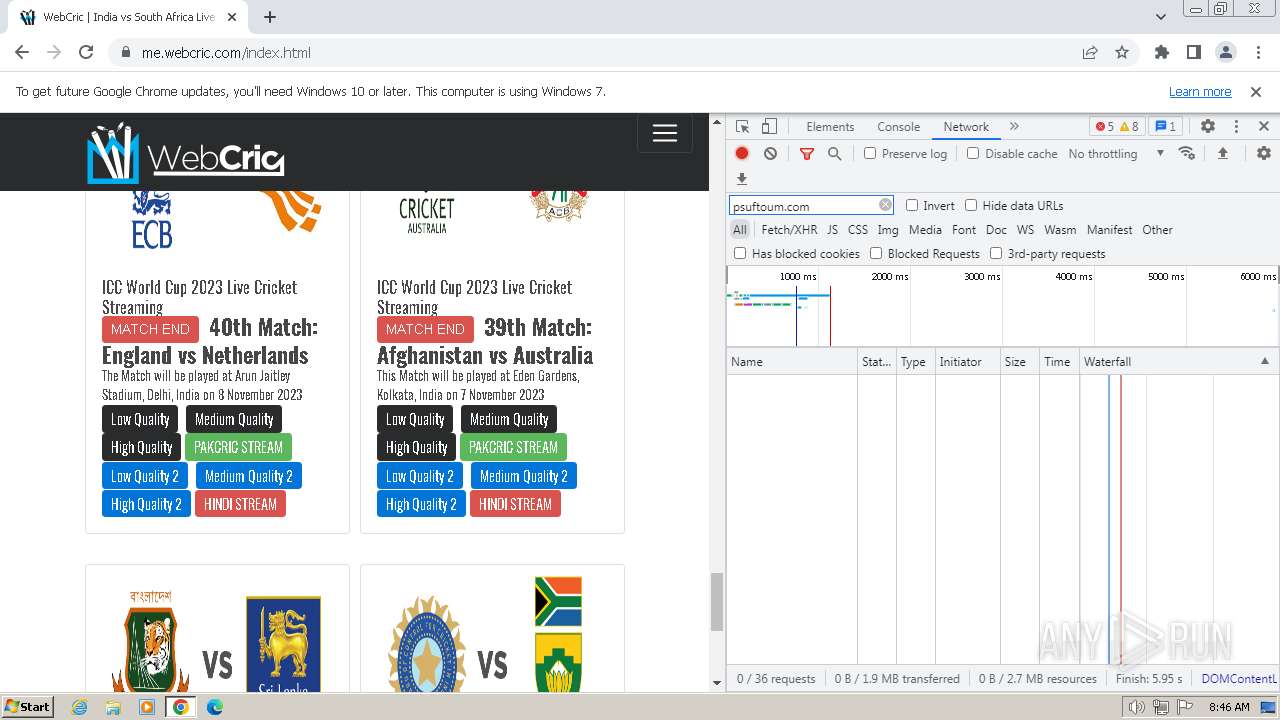The height and width of the screenshot is (720, 1280).
Task: Open network conditions wifi icon
Action: point(1187,153)
